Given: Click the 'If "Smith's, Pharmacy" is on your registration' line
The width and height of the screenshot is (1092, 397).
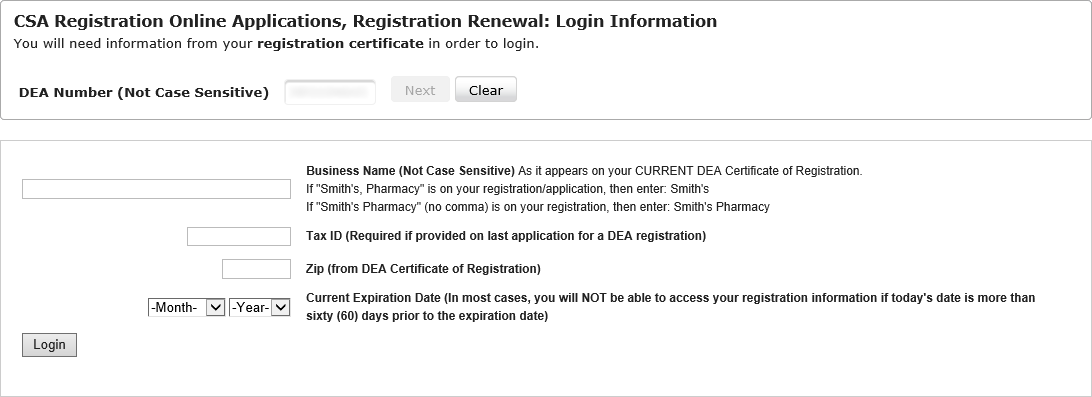Looking at the screenshot, I should click(x=508, y=189).
